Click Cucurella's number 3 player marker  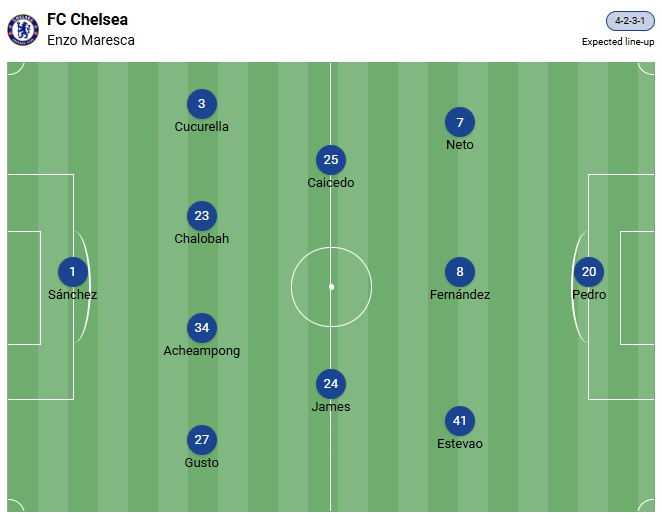tap(202, 104)
